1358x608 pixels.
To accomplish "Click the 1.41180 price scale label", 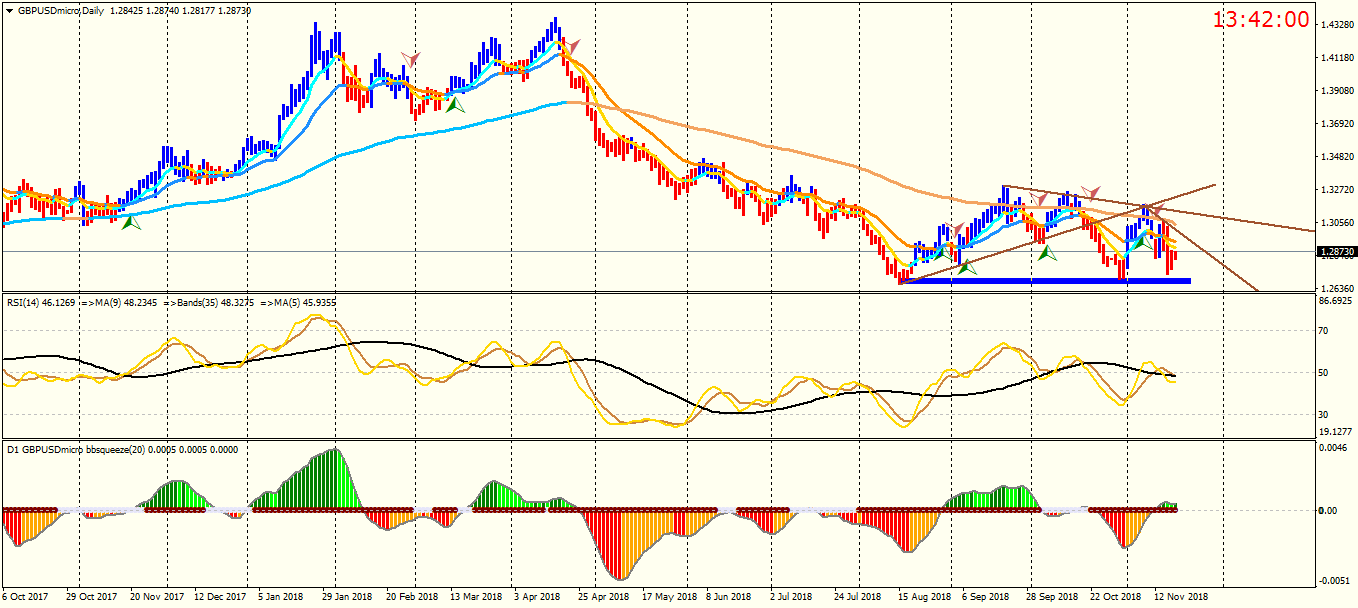I will pos(1338,58).
